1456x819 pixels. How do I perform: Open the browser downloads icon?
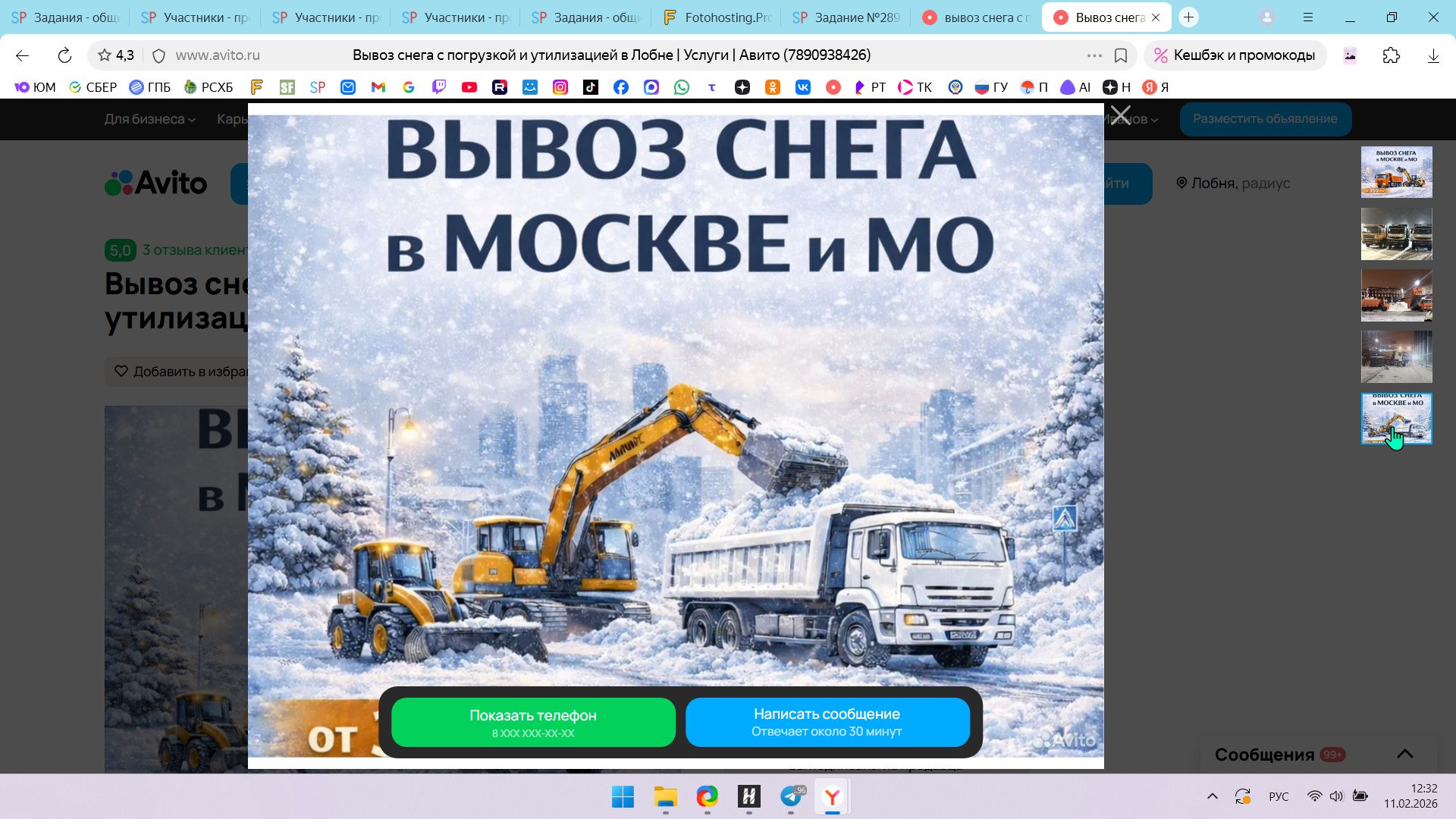pos(1432,55)
